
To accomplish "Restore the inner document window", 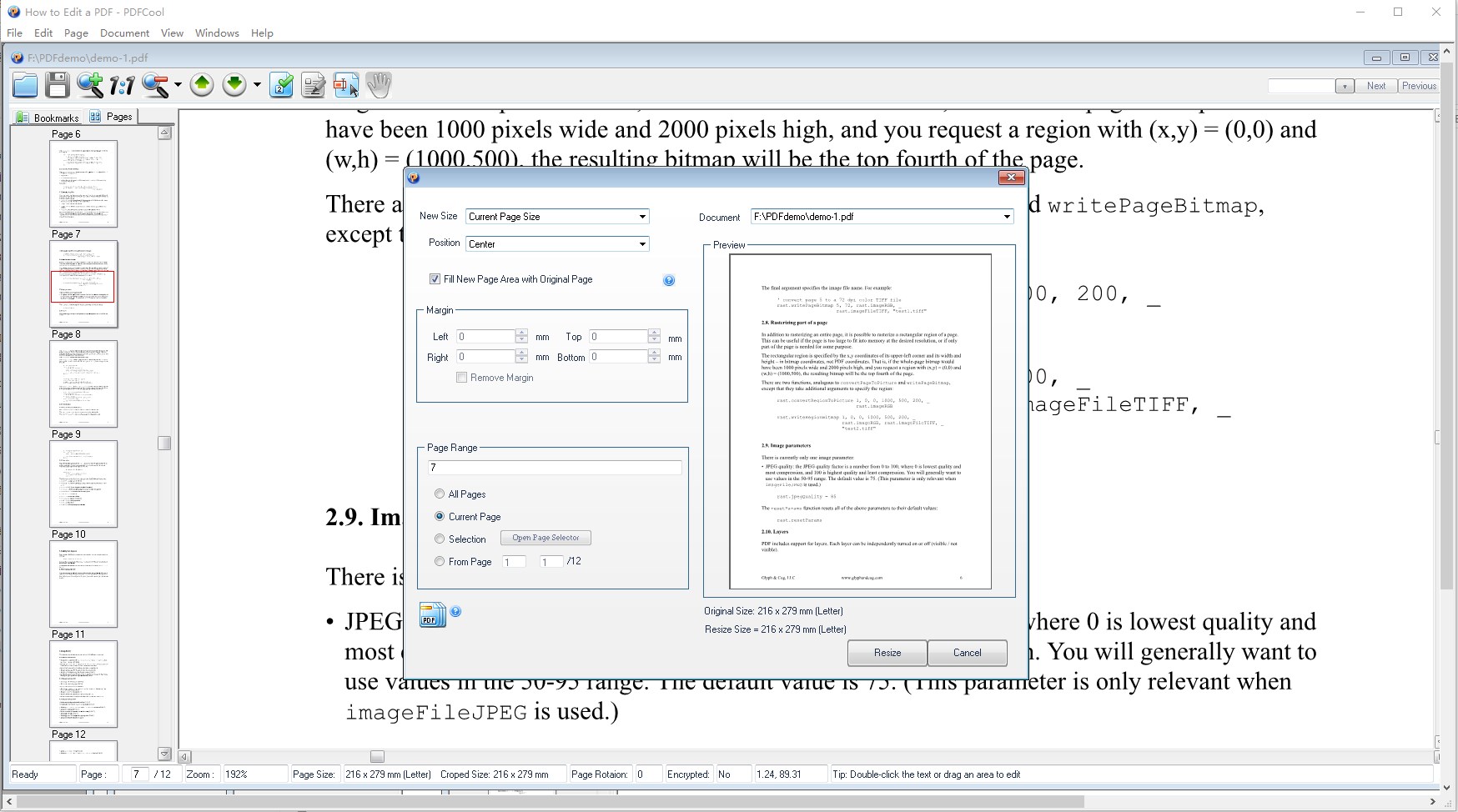I will pos(1405,58).
